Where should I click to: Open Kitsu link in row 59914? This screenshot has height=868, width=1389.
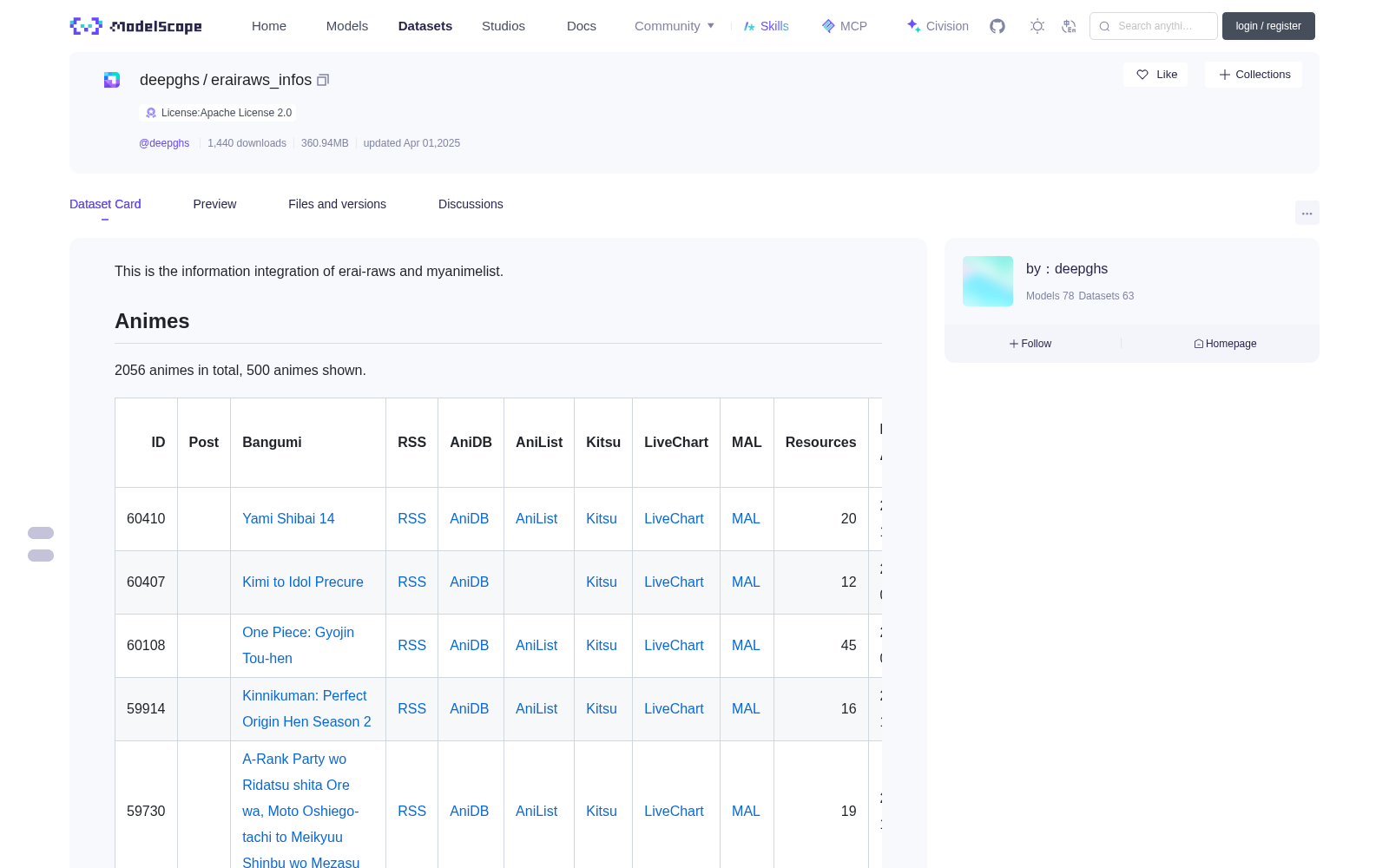tap(602, 708)
